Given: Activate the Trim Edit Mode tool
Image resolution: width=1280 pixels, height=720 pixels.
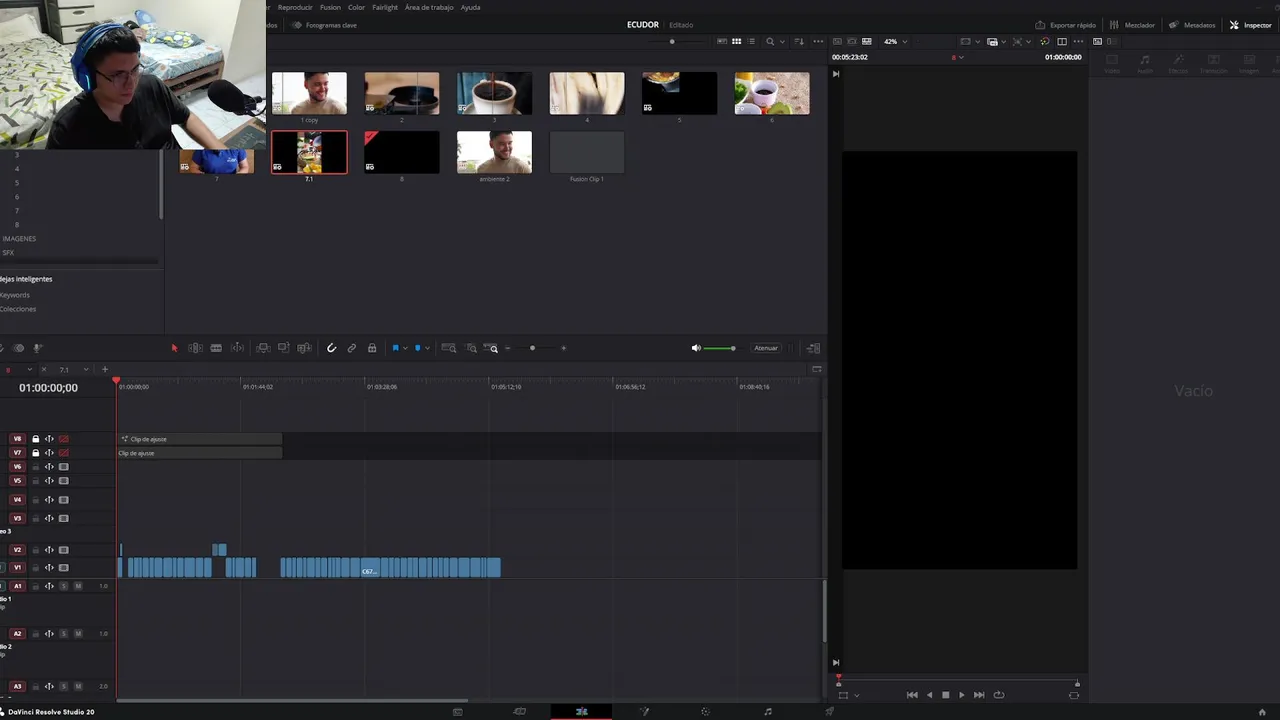Looking at the screenshot, I should coord(195,348).
